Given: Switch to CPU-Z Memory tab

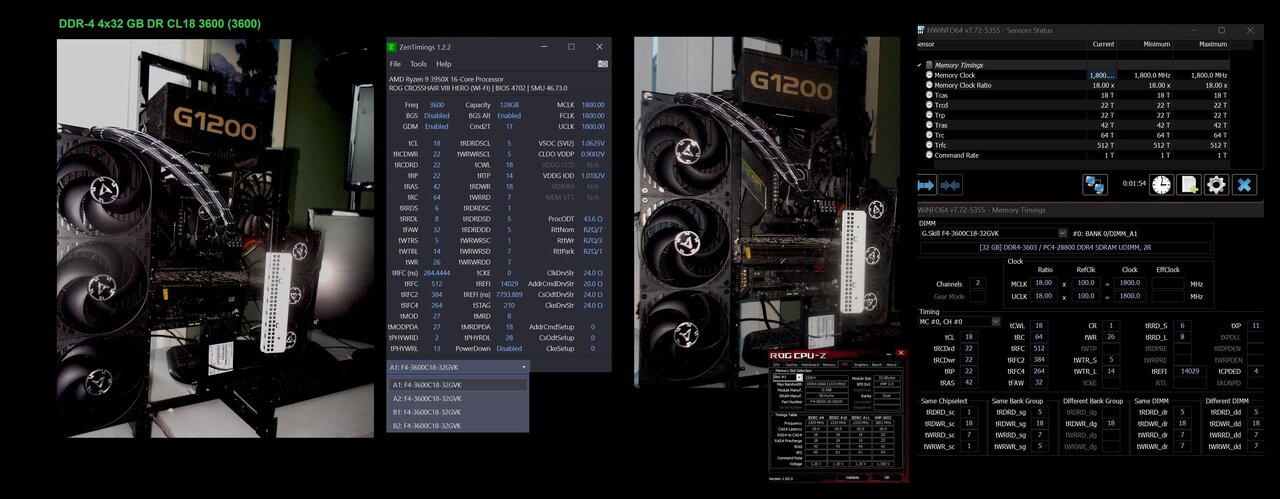Looking at the screenshot, I should (x=828, y=365).
